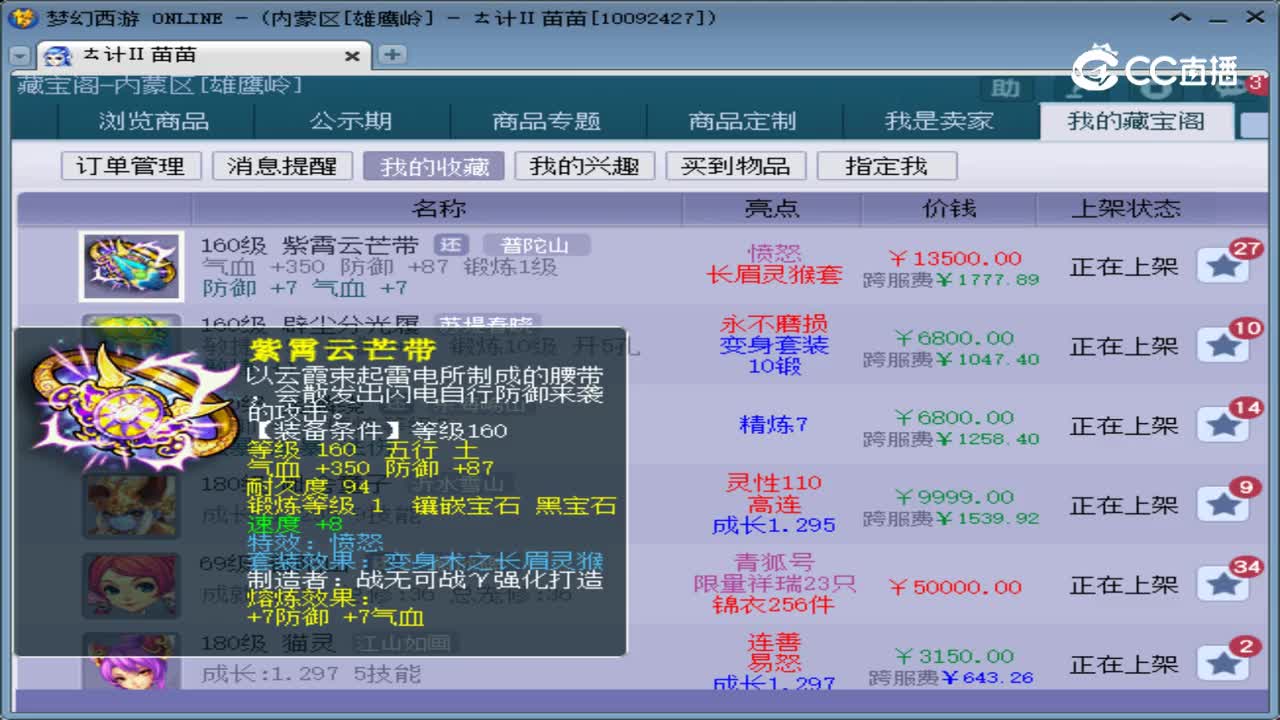Click the 指定我 button
1280x720 pixels.
pyautogui.click(x=889, y=166)
